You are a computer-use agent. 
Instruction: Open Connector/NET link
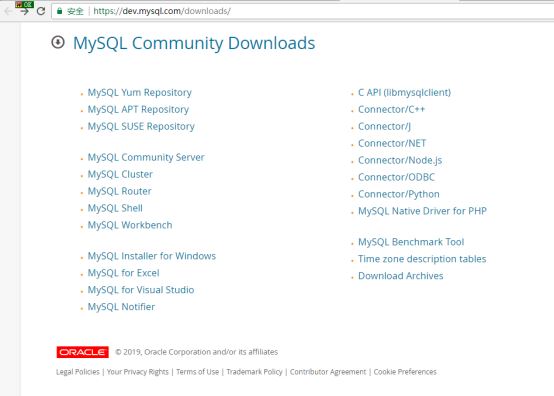tap(392, 143)
